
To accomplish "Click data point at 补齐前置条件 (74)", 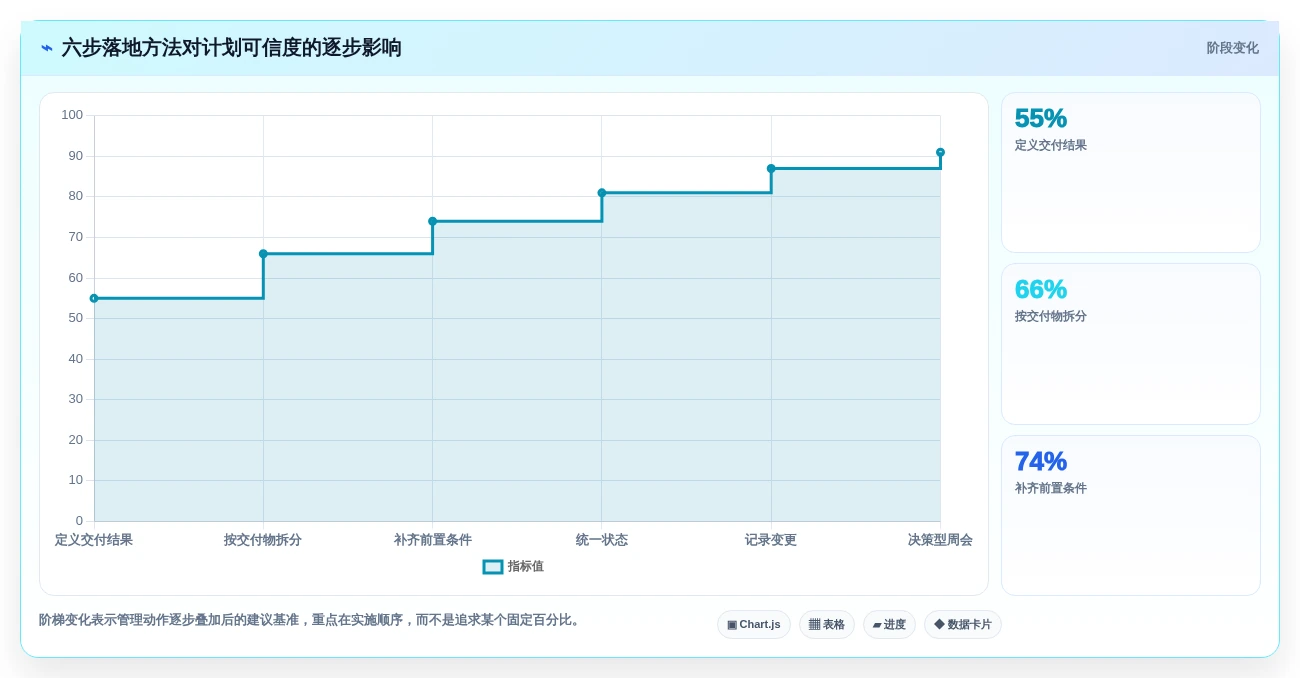I will tap(432, 221).
